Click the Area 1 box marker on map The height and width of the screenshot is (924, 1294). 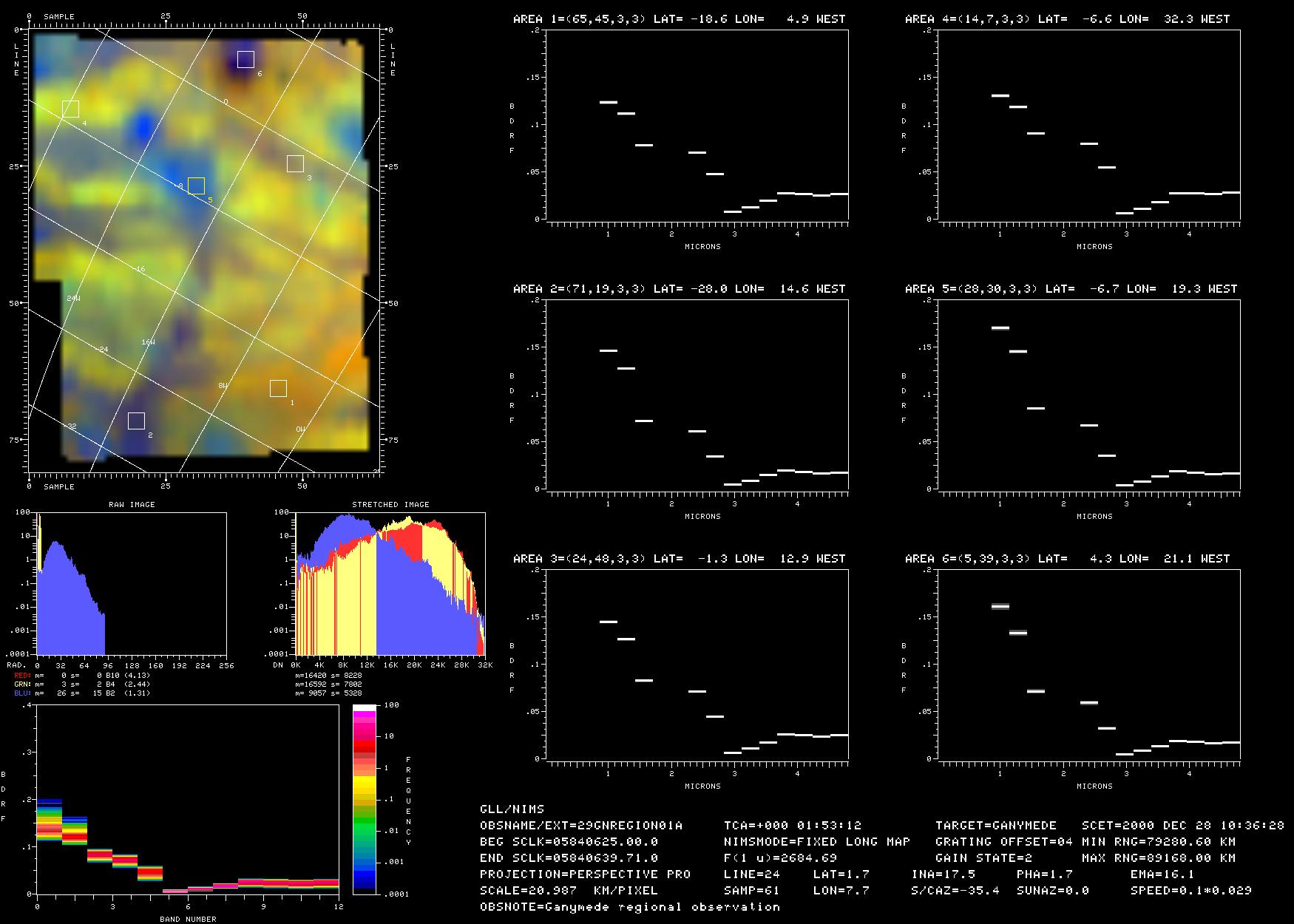point(278,388)
